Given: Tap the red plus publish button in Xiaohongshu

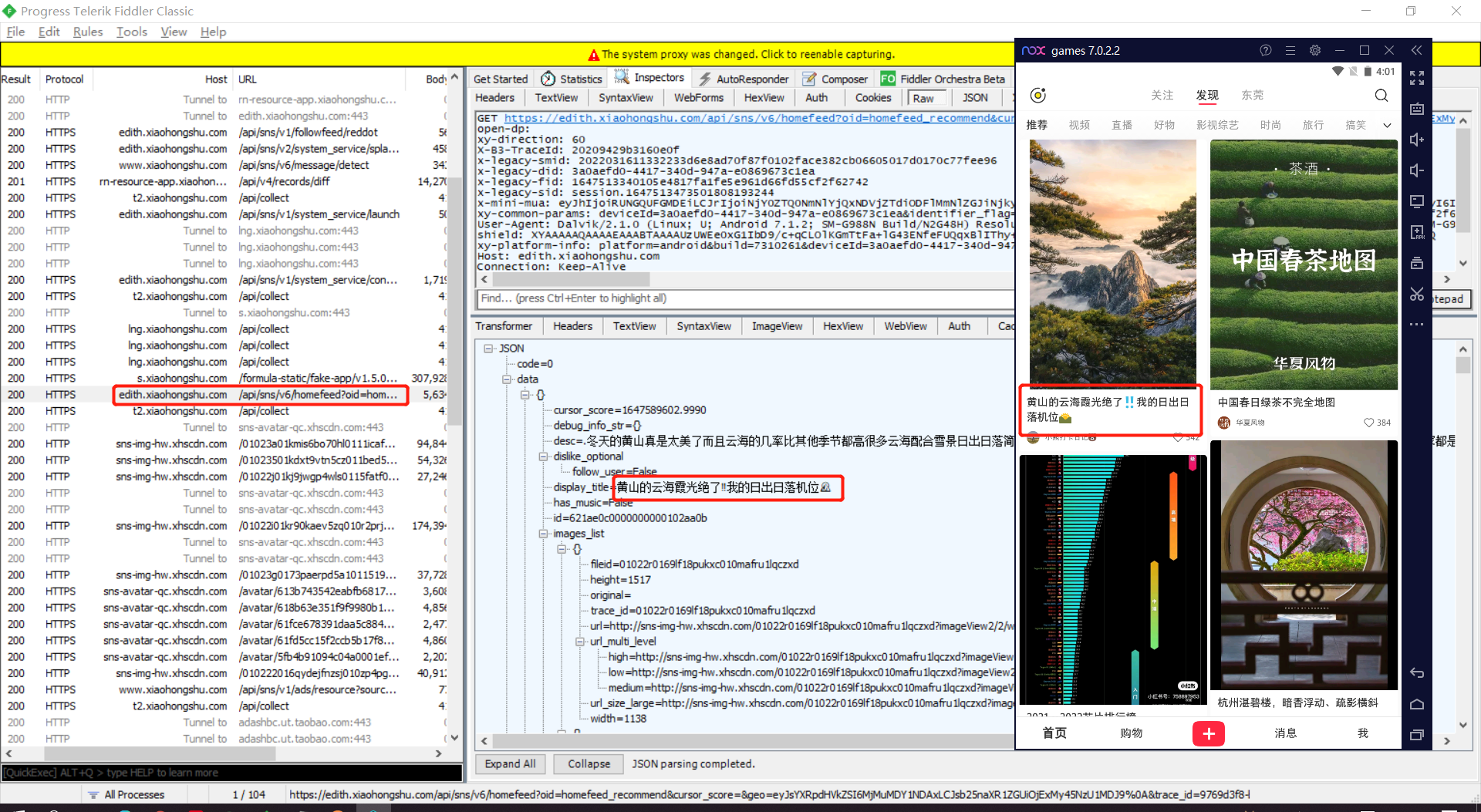Looking at the screenshot, I should point(1208,733).
